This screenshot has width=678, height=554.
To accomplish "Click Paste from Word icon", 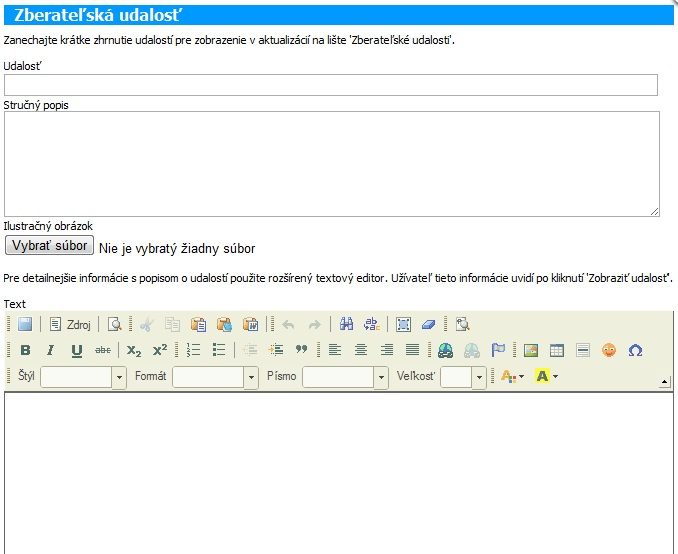I will 250,324.
